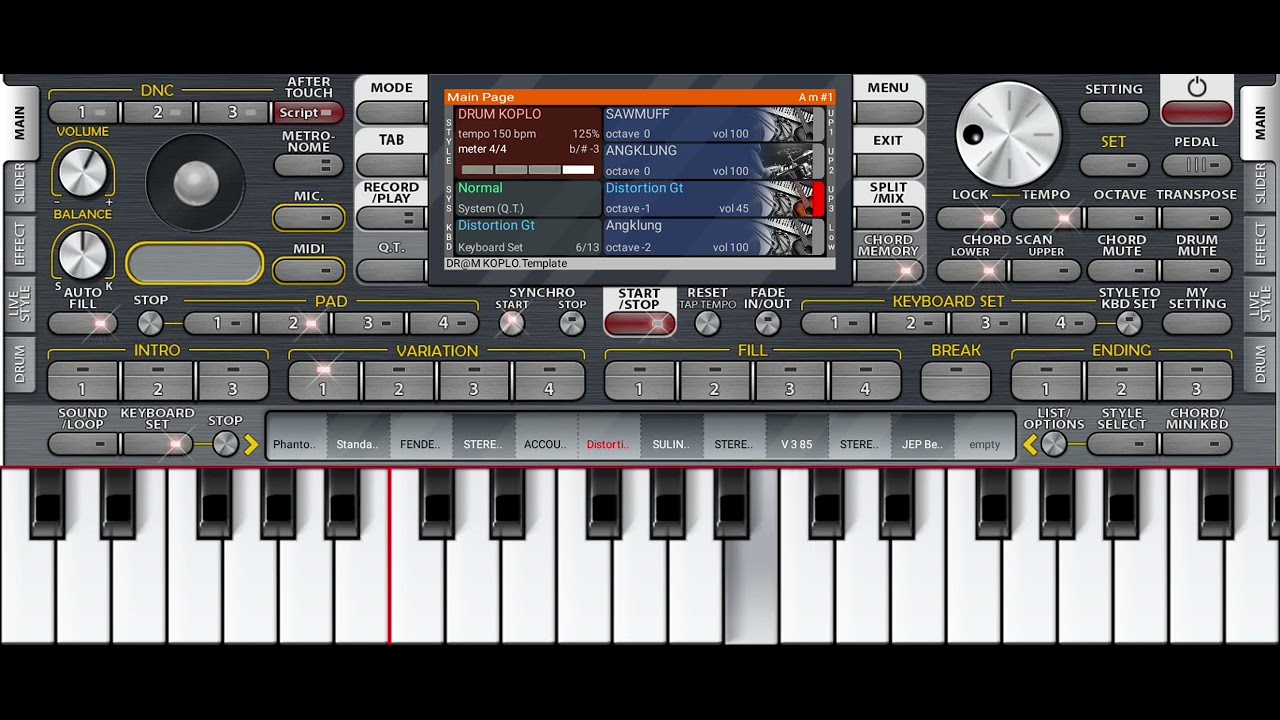Open the left EFFECT side tab

pyautogui.click(x=19, y=244)
